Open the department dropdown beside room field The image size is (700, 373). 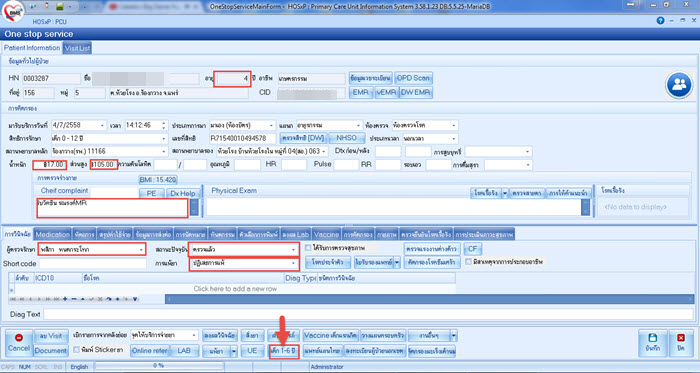coord(358,126)
